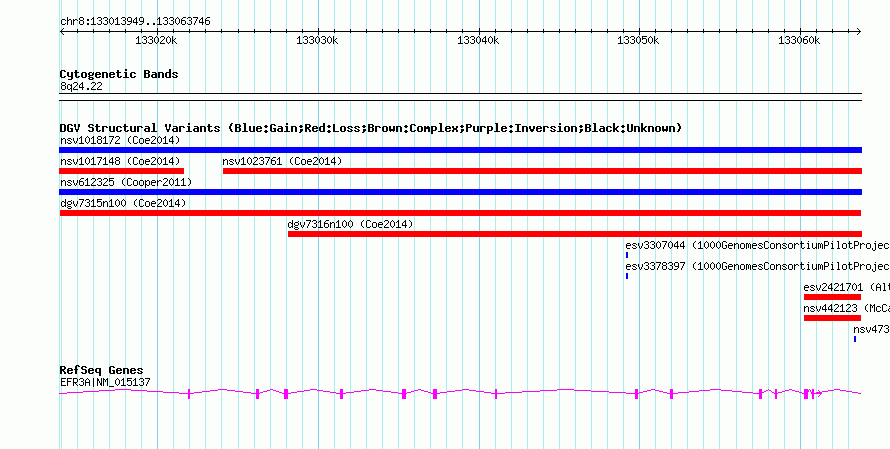Open the nsv442123 variant label
890x449 pixels.
[x=846, y=308]
